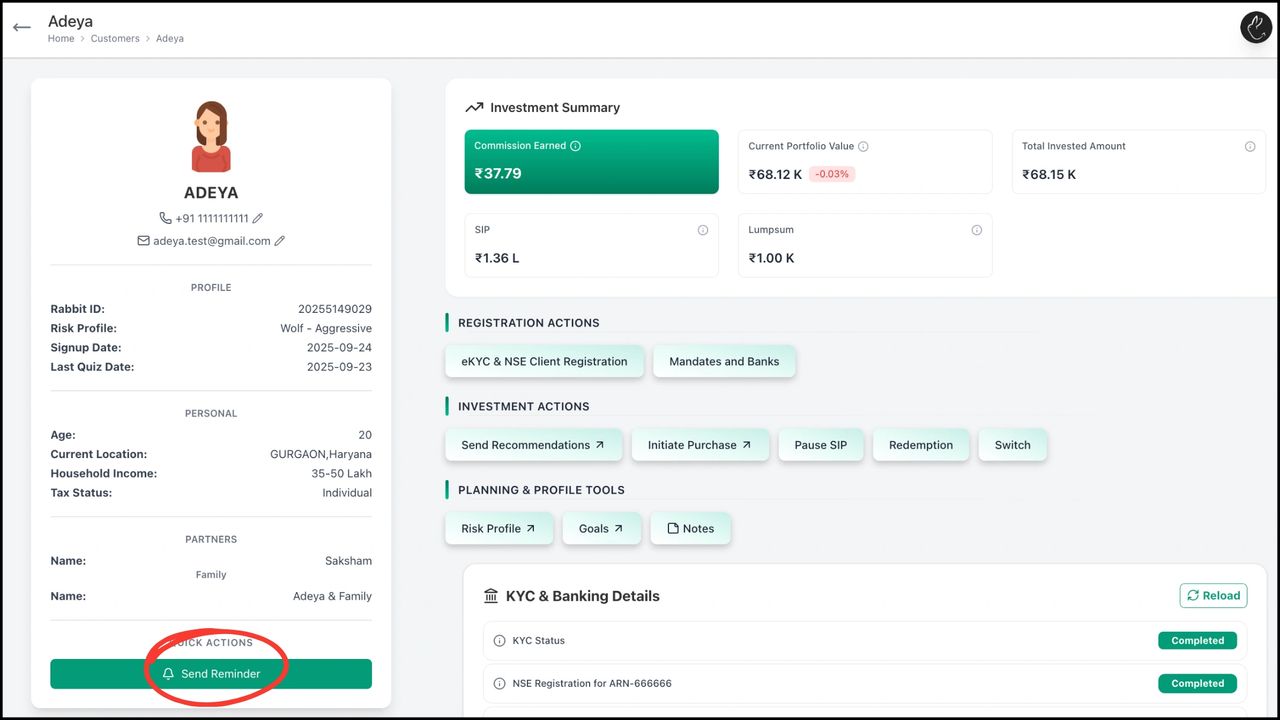1280x720 pixels.
Task: Click Commission Earned info icon
Action: click(575, 146)
